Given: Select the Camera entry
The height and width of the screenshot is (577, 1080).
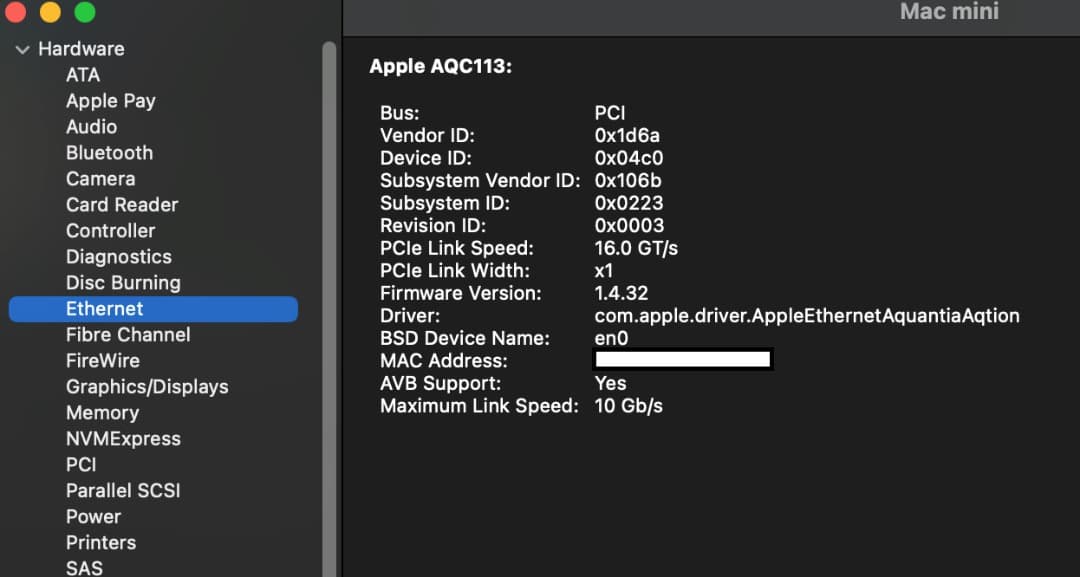Looking at the screenshot, I should coord(100,178).
